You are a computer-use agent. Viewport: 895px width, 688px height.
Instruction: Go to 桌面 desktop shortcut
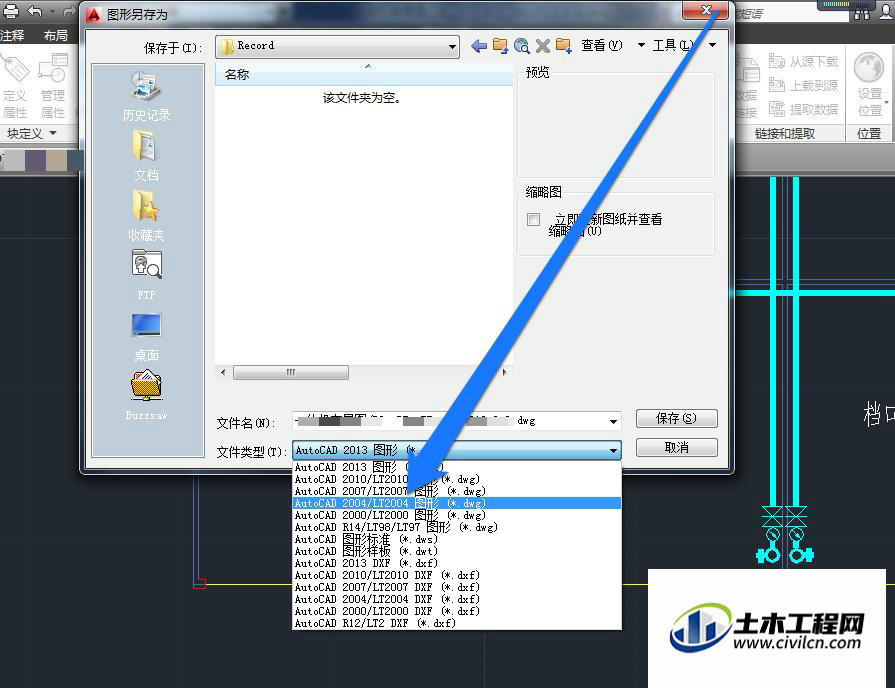(146, 337)
